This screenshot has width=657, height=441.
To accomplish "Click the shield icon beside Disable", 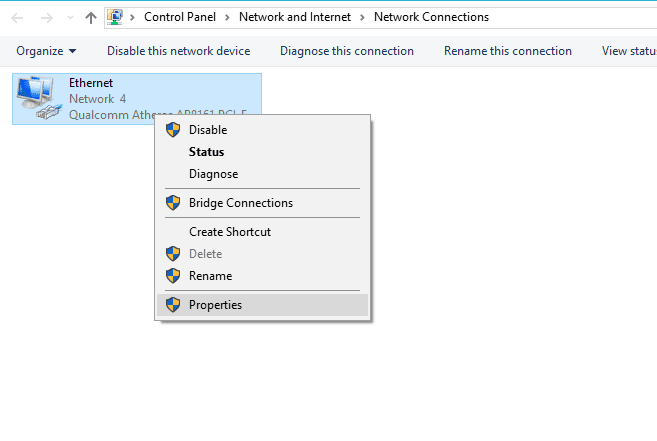I will [173, 130].
